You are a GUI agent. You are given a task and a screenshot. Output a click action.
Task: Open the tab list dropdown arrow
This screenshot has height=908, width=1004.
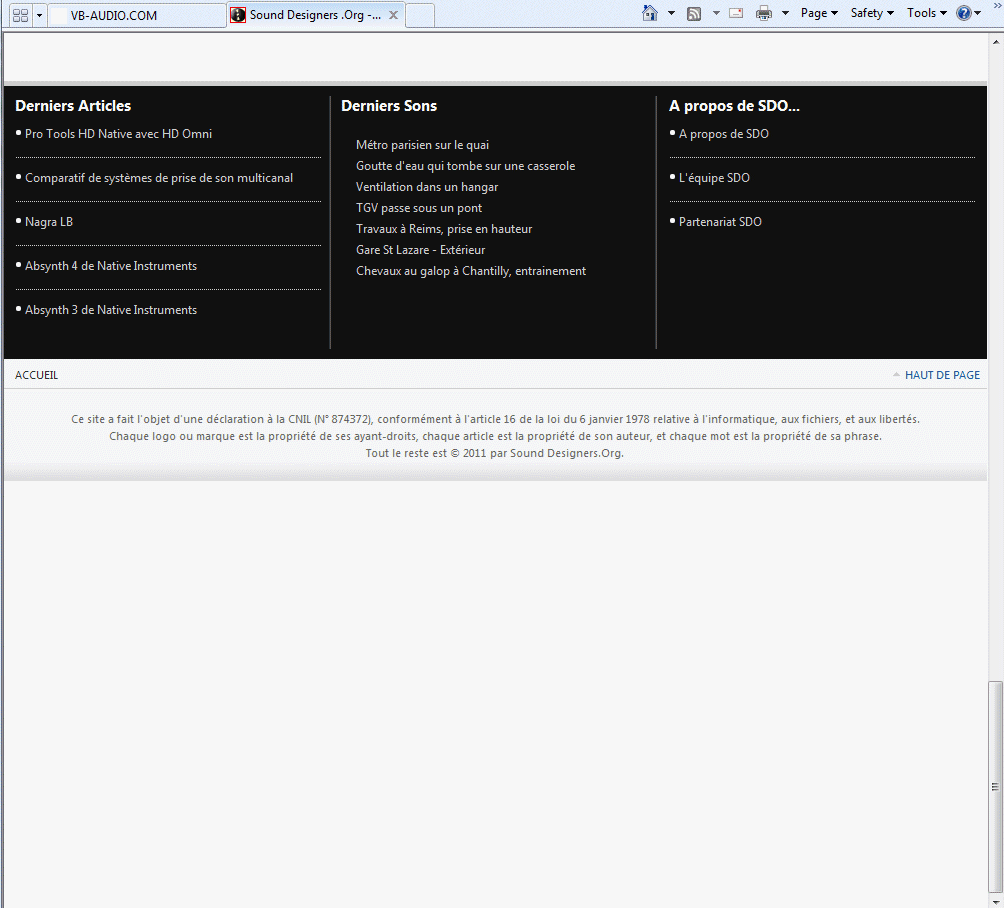pos(40,15)
